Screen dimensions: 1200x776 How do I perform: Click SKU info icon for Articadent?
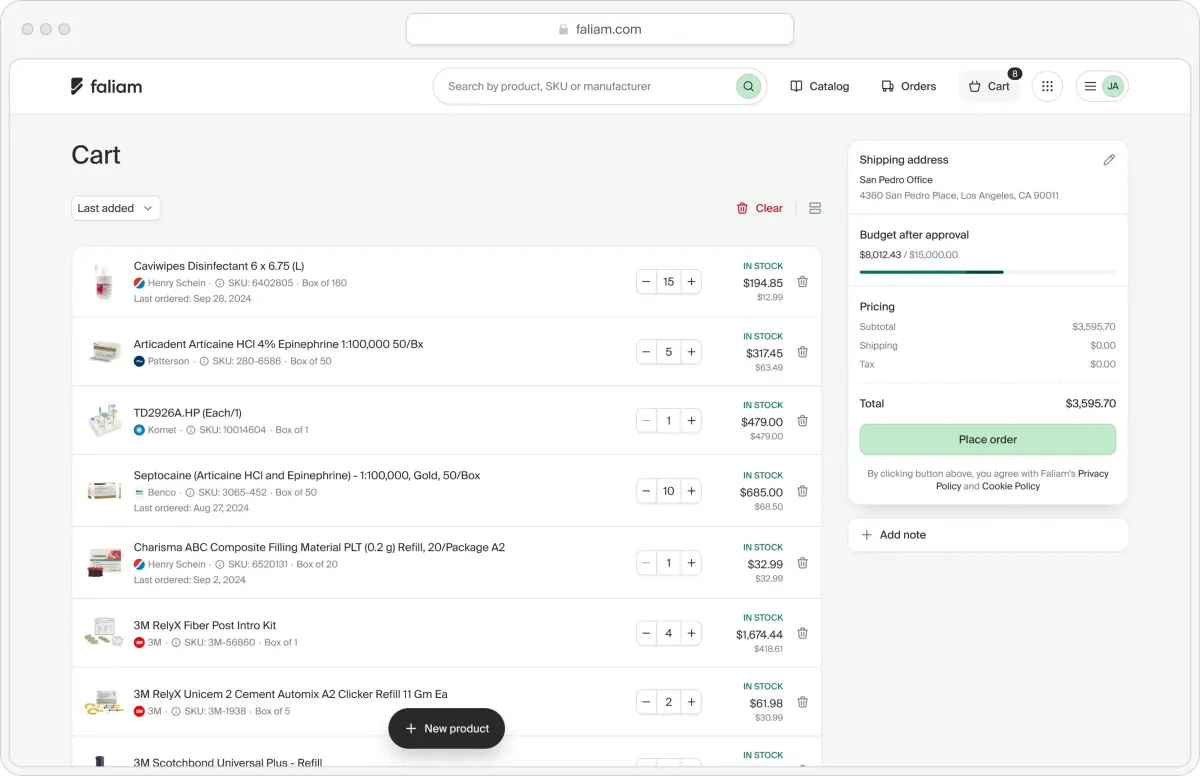click(204, 361)
